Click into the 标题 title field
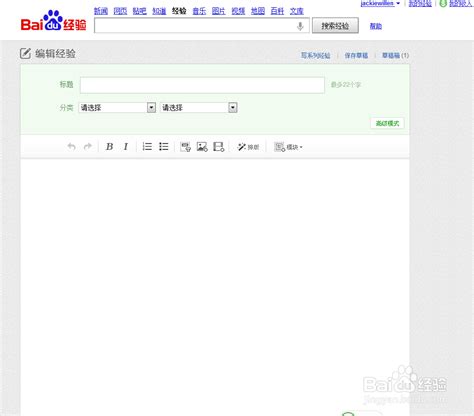Image resolution: width=474 pixels, height=416 pixels. tap(202, 85)
